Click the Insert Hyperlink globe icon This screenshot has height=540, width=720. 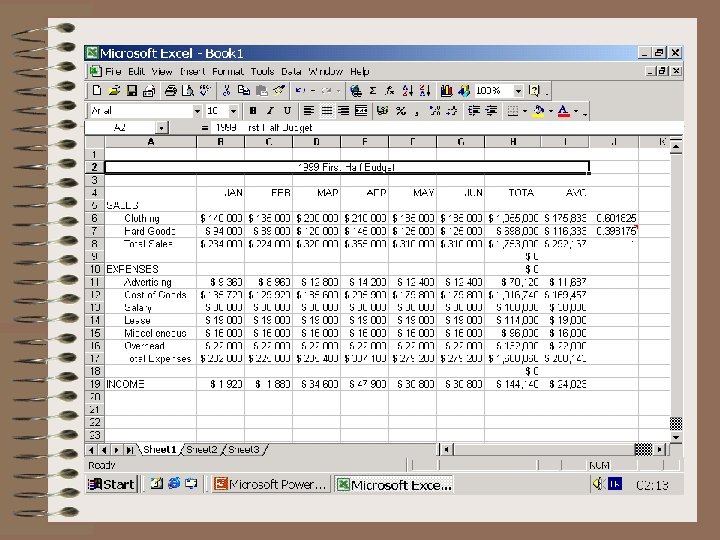355,90
